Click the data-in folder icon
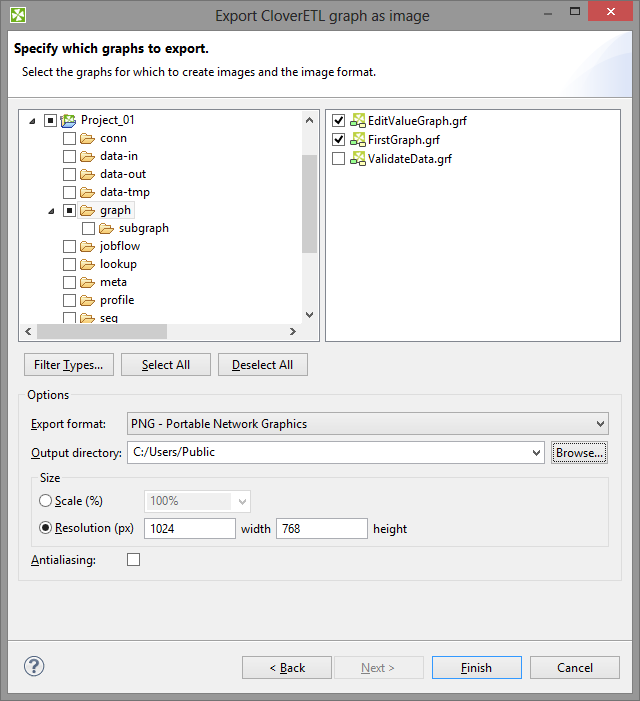 (88, 156)
